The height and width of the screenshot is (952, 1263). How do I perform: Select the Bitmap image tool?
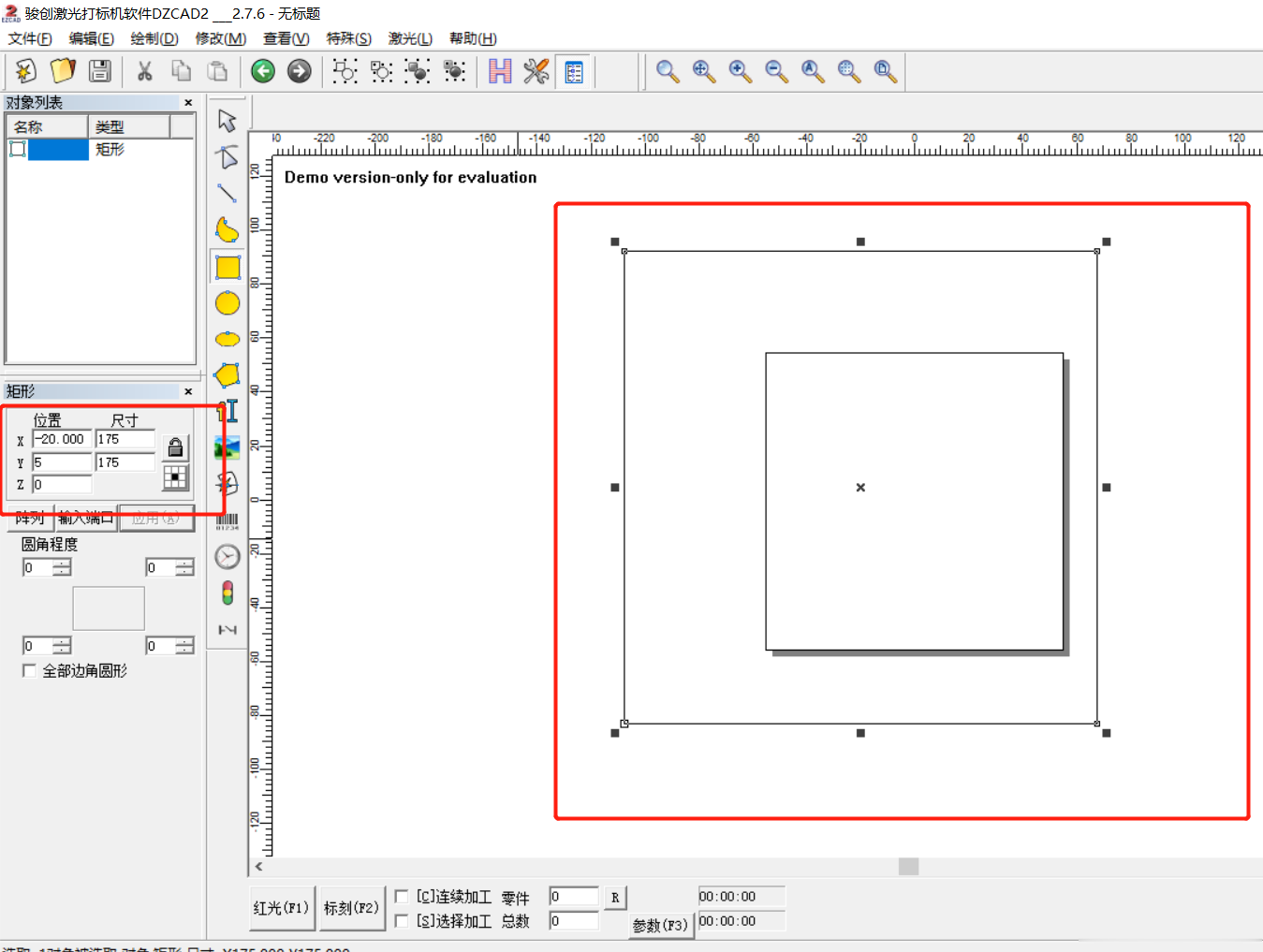(228, 447)
